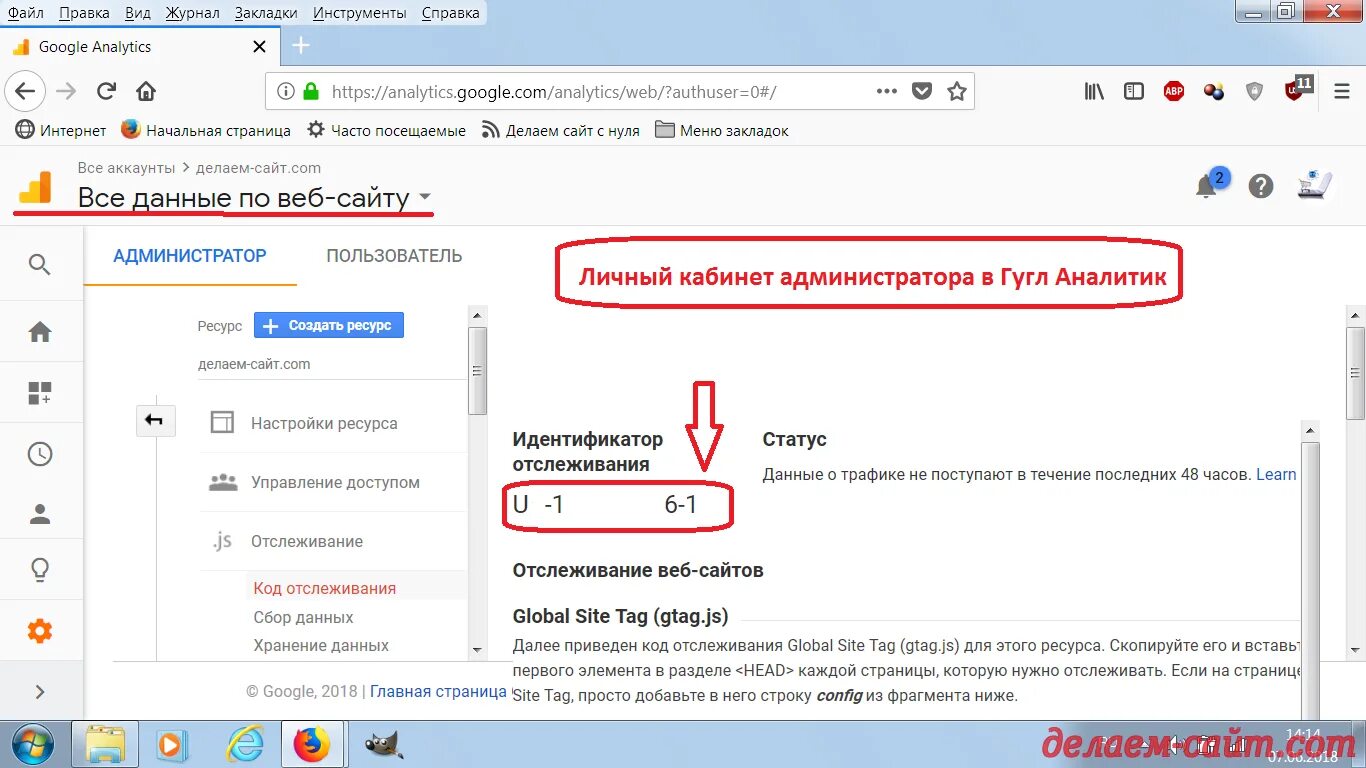Open the Меню закладок folder
1366x768 pixels.
pyautogui.click(x=722, y=130)
